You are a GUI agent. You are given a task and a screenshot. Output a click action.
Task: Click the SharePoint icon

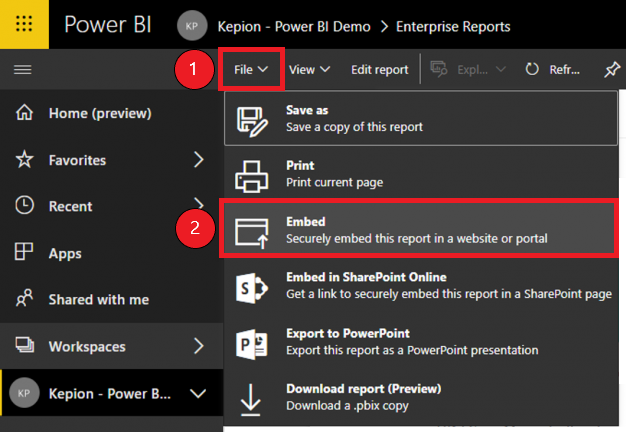(252, 288)
